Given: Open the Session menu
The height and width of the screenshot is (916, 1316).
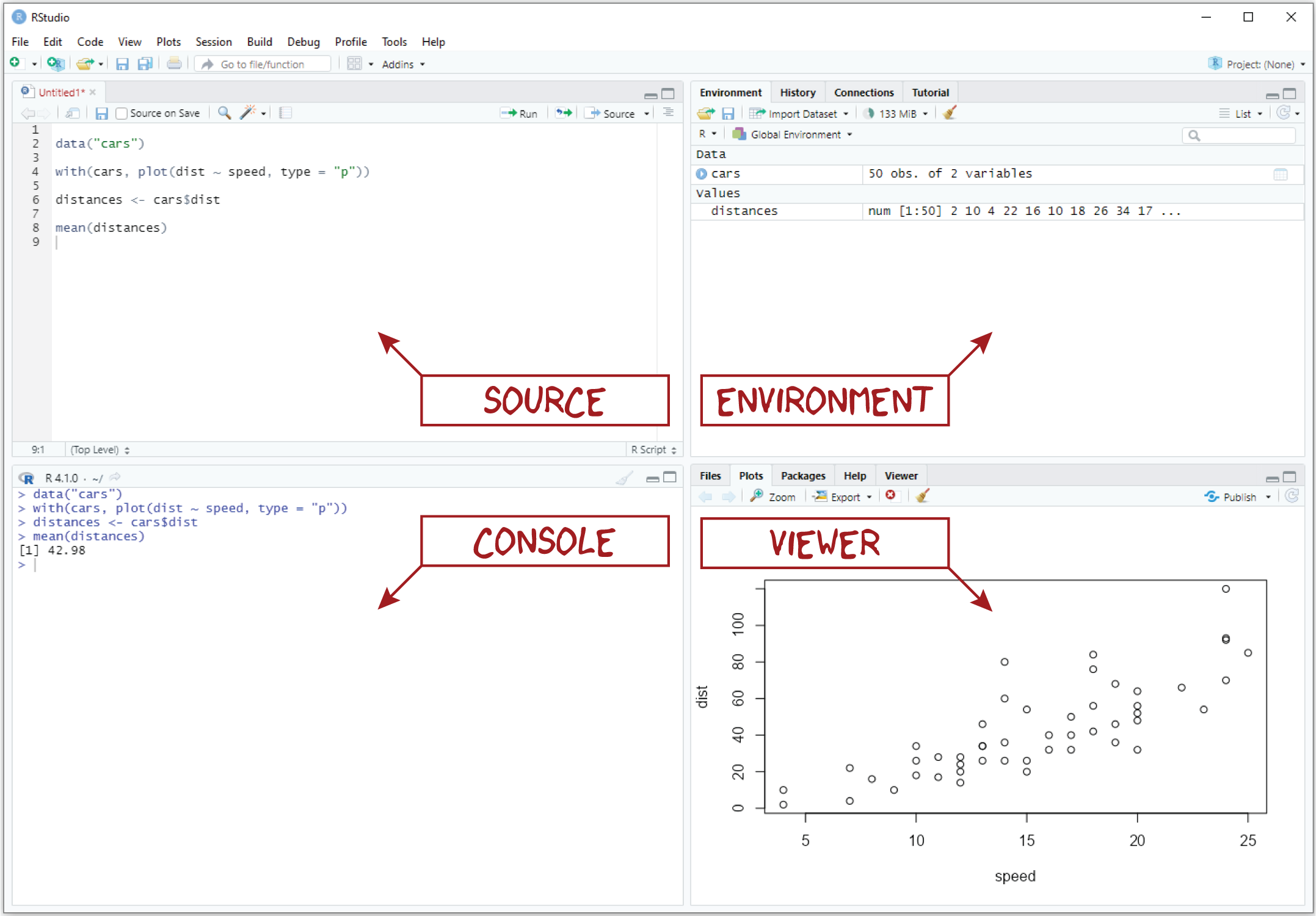Looking at the screenshot, I should [x=213, y=42].
